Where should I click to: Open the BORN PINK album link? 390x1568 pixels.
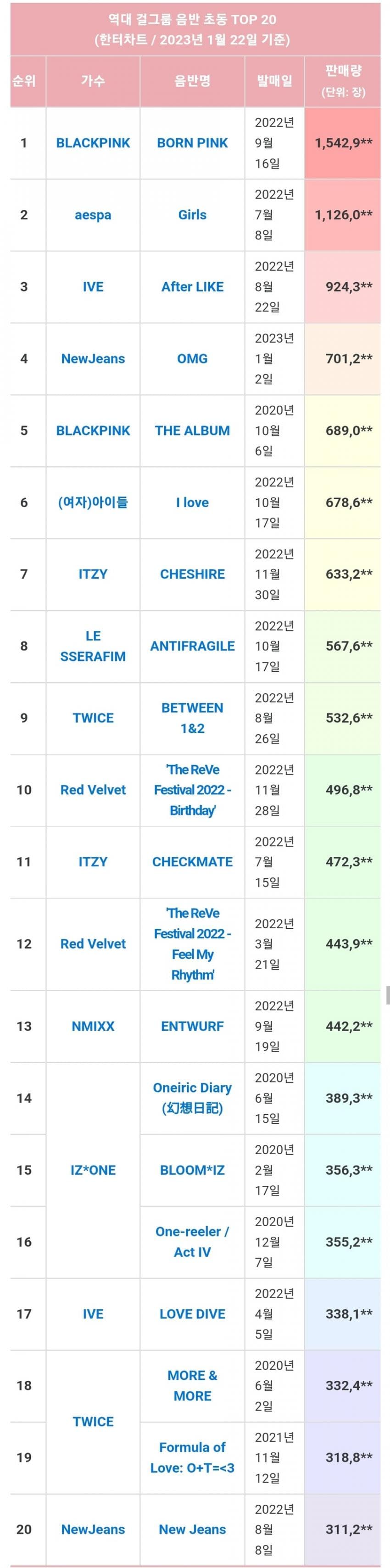192,143
